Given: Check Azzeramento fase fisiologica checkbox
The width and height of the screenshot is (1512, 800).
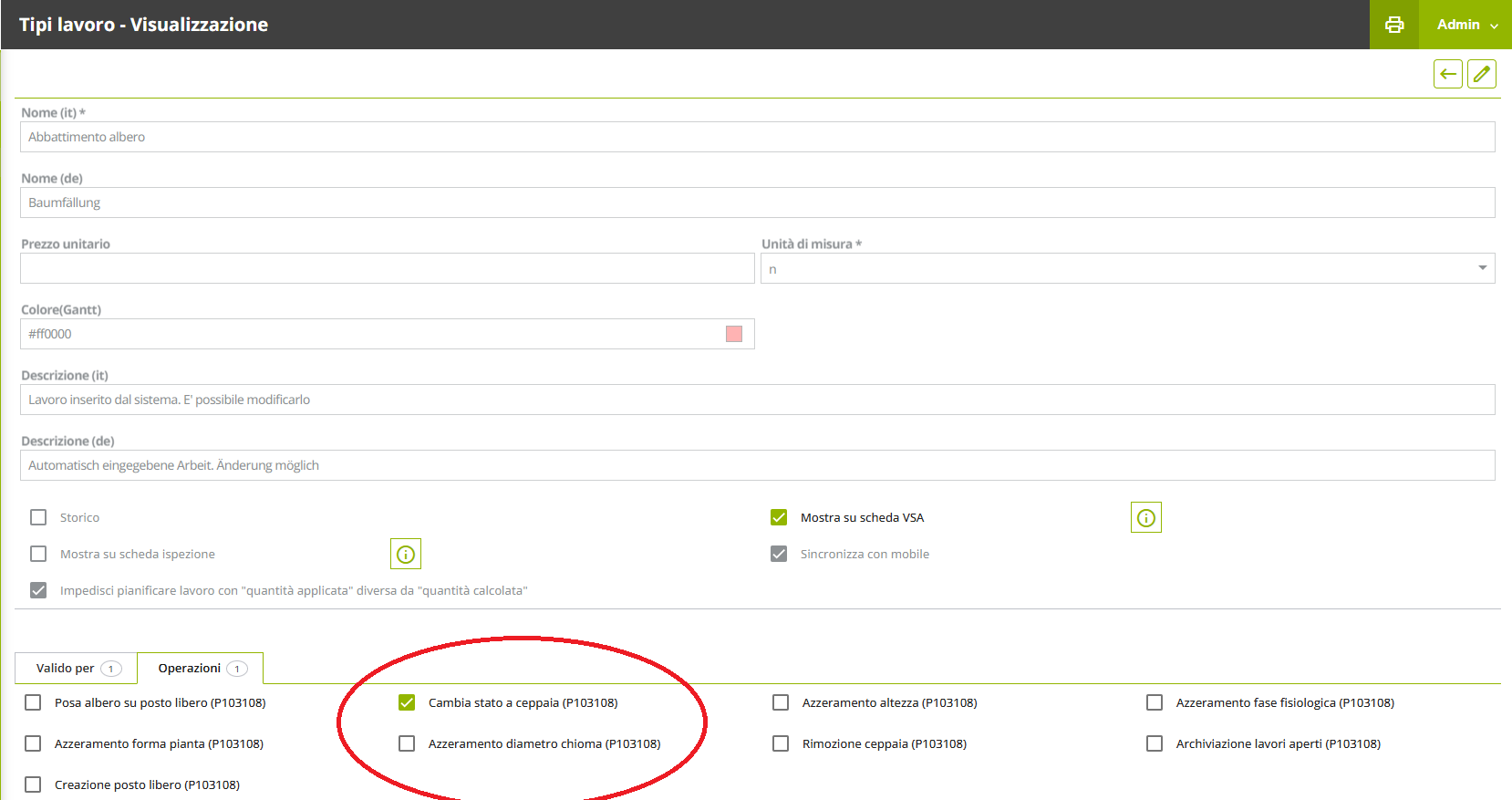Looking at the screenshot, I should pyautogui.click(x=1155, y=703).
